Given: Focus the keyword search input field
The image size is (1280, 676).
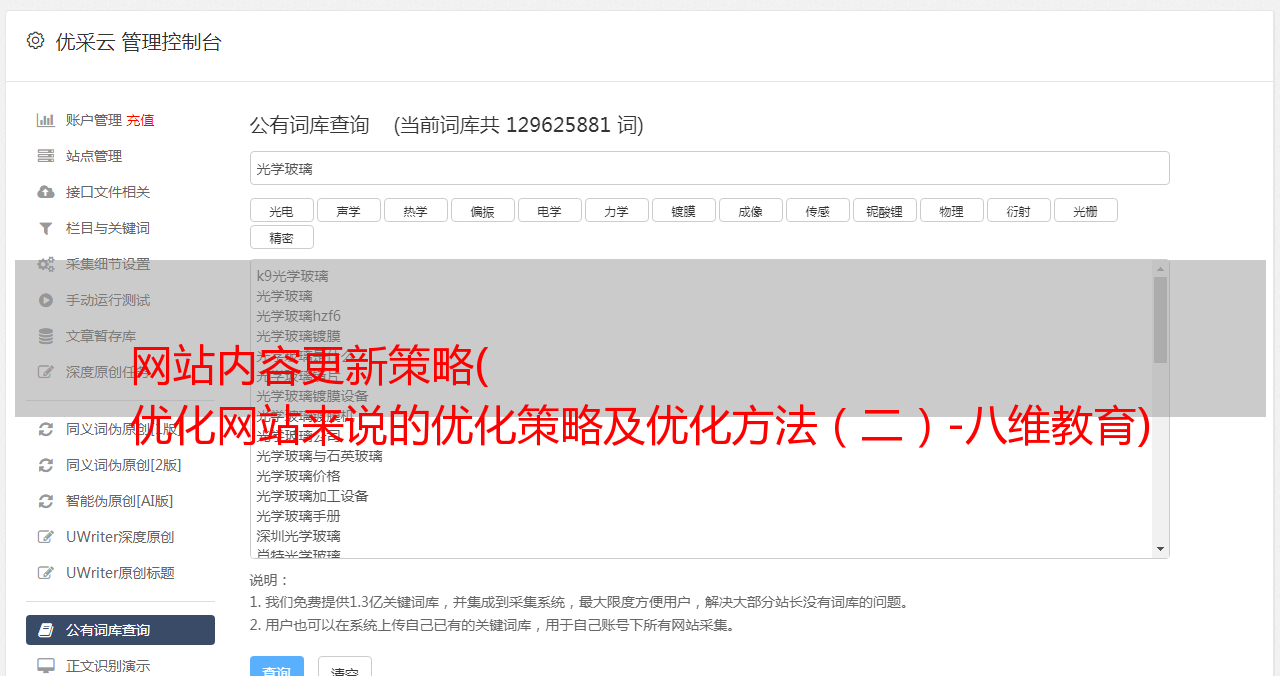Looking at the screenshot, I should point(709,168).
